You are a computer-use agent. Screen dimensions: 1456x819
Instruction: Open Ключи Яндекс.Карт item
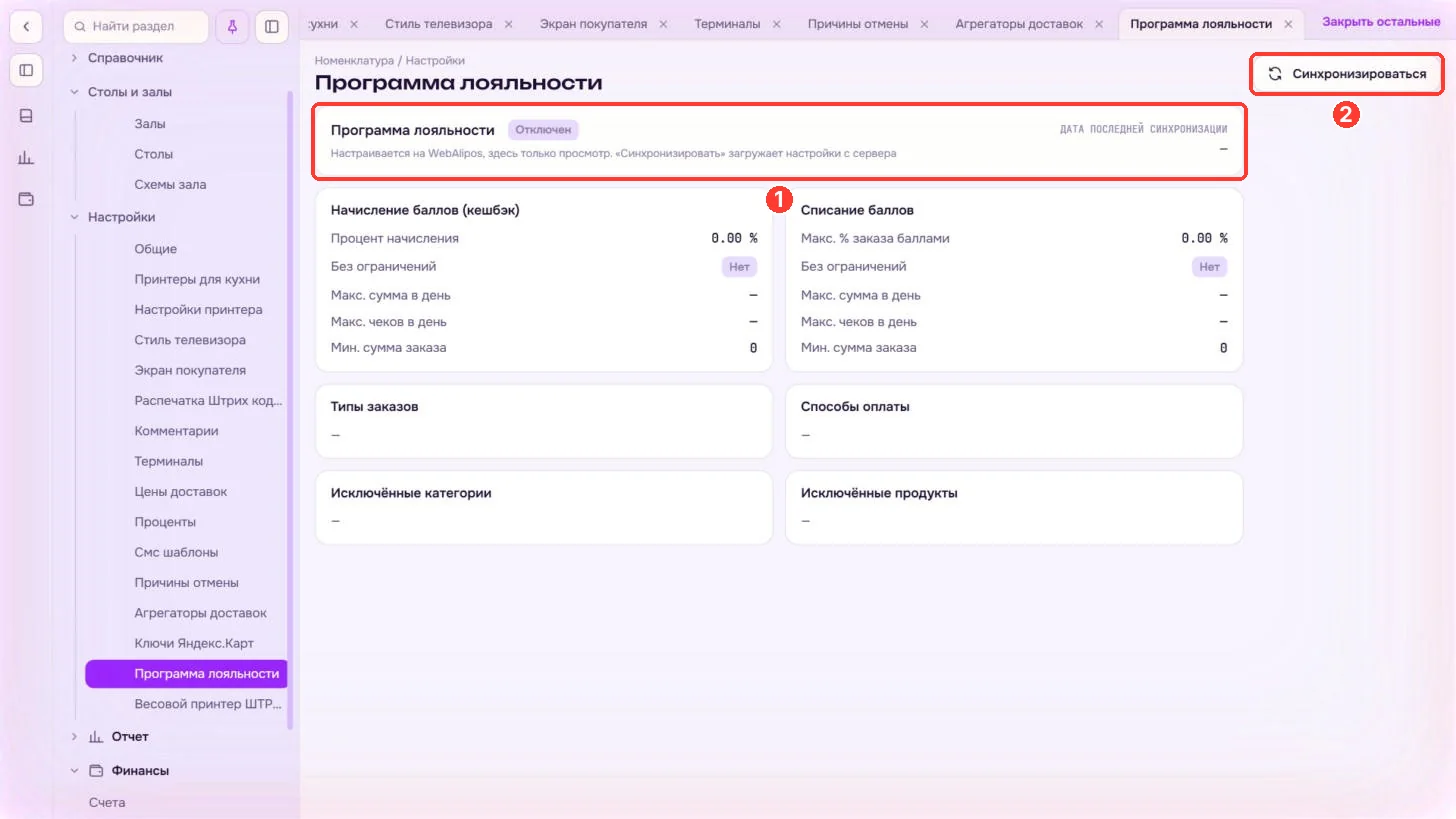pyautogui.click(x=194, y=643)
